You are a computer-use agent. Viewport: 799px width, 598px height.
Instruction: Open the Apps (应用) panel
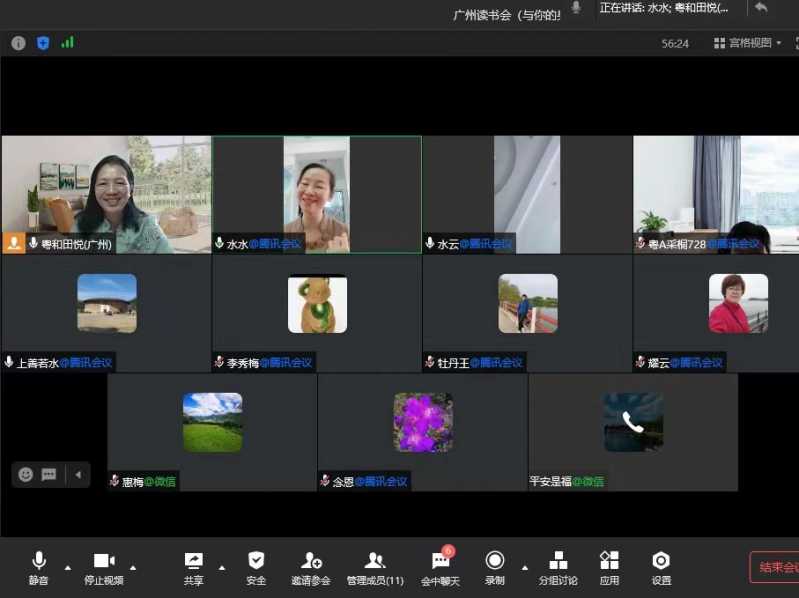tap(609, 567)
